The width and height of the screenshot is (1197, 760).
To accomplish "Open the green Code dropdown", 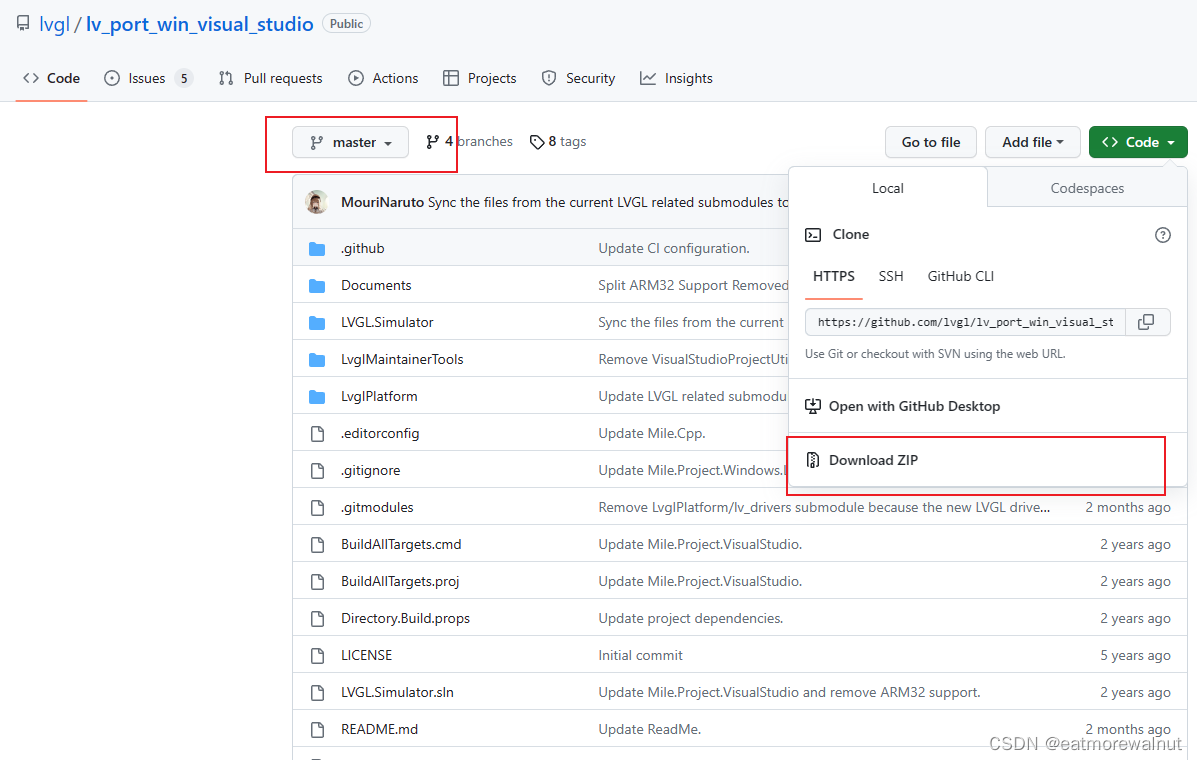I will click(x=1137, y=142).
